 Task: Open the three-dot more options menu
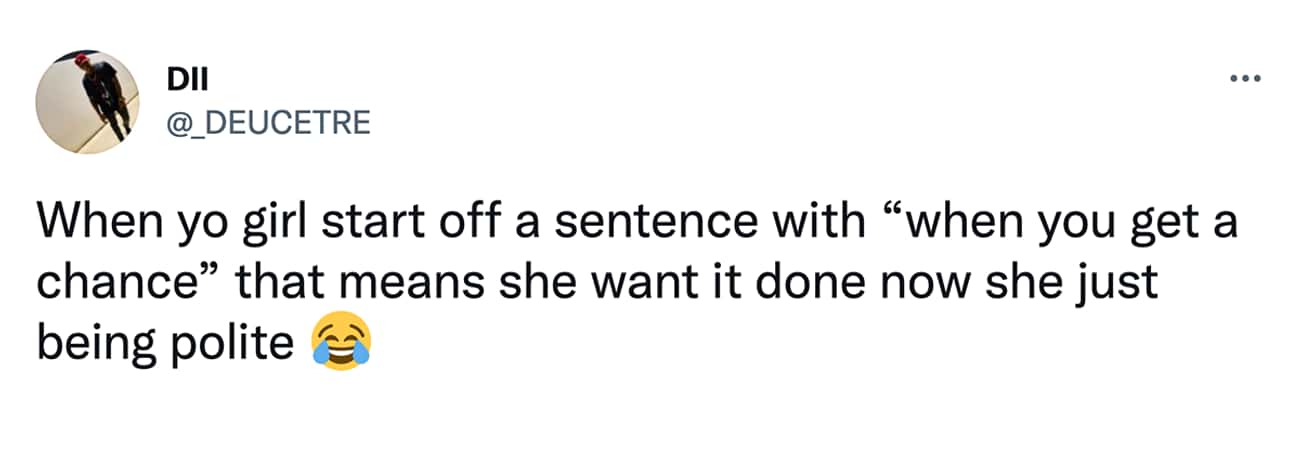(x=1245, y=79)
